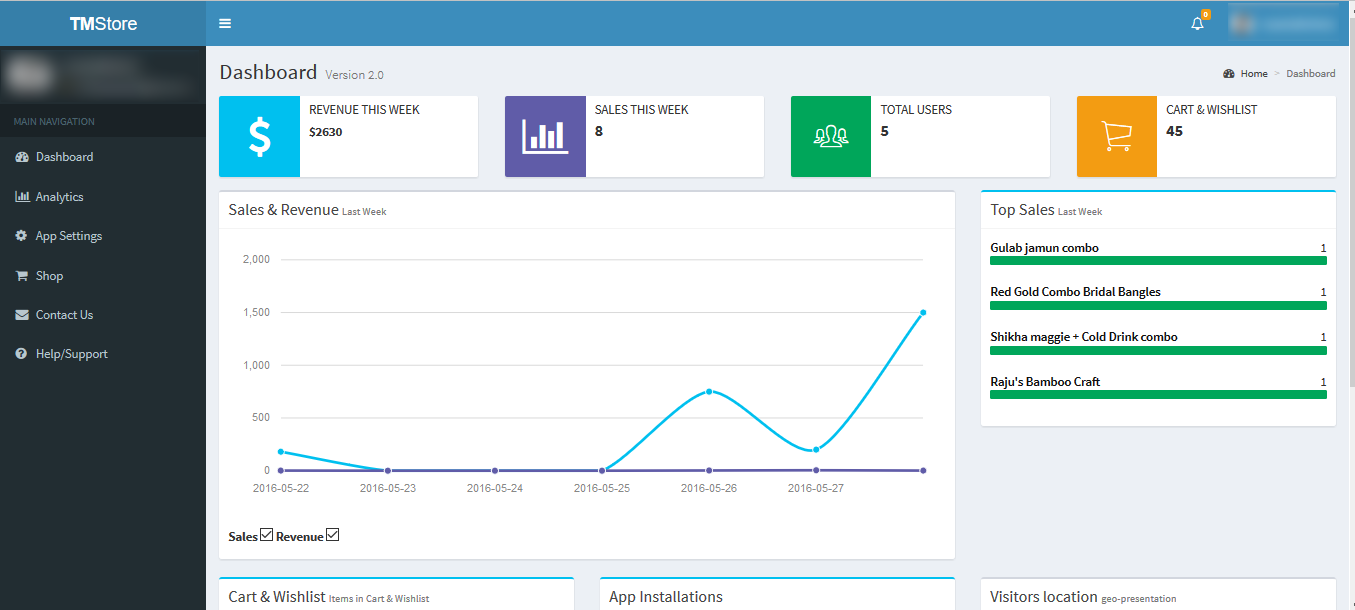This screenshot has width=1355, height=610.
Task: Open Contact Us in main navigation
Action: [x=103, y=315]
